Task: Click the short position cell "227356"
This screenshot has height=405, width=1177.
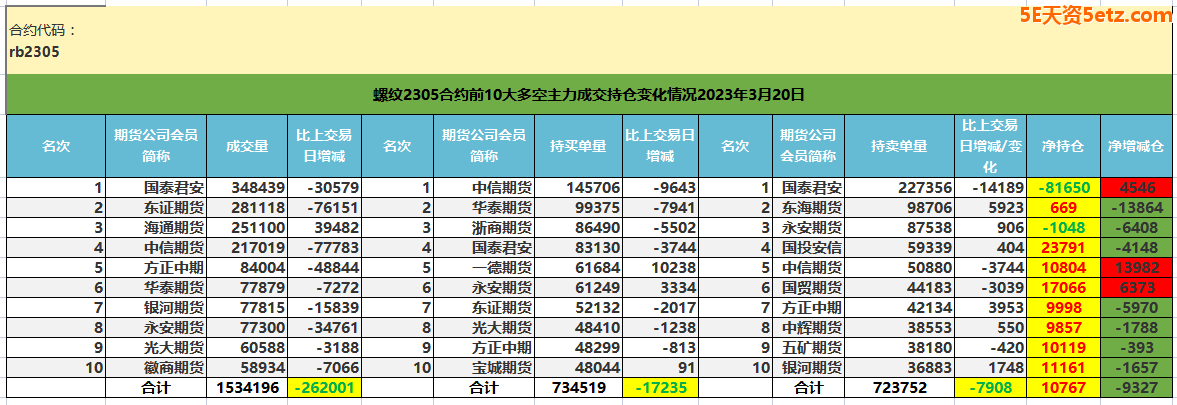Action: pyautogui.click(x=899, y=188)
